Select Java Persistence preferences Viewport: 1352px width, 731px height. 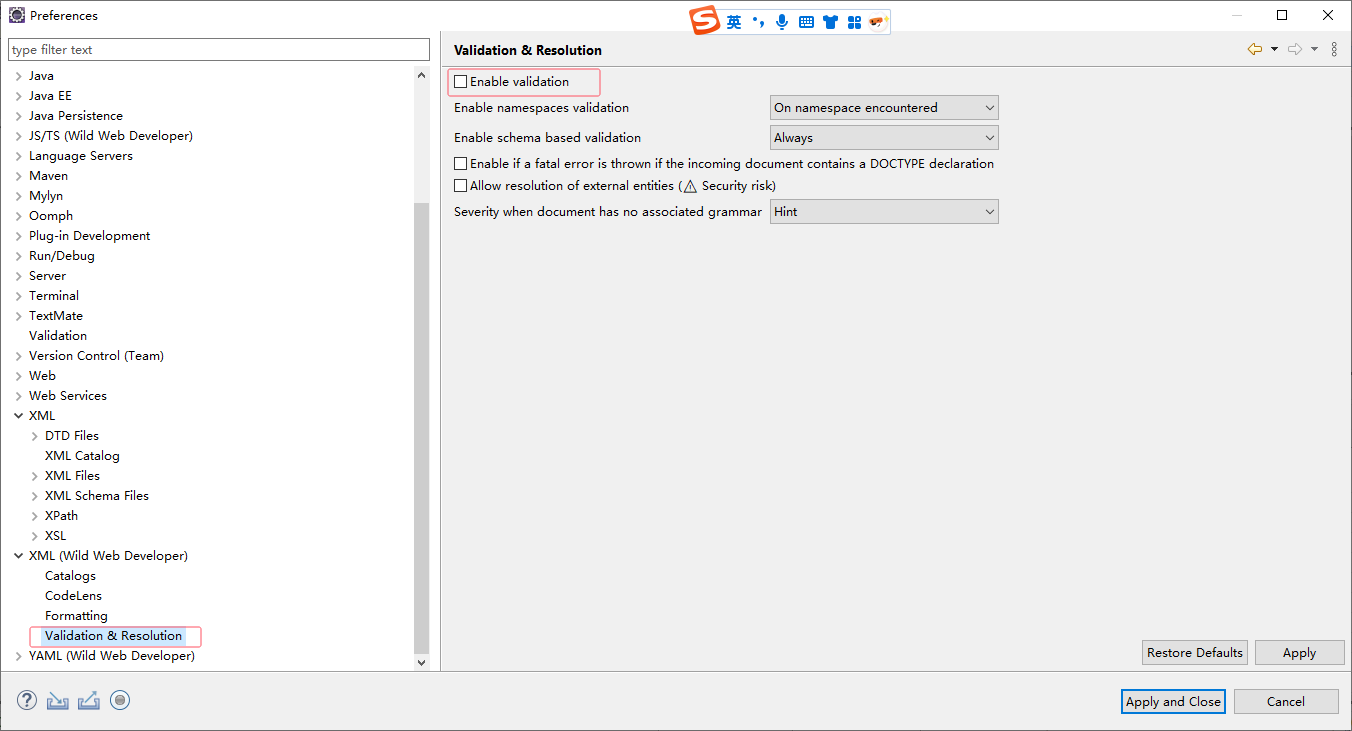(76, 116)
